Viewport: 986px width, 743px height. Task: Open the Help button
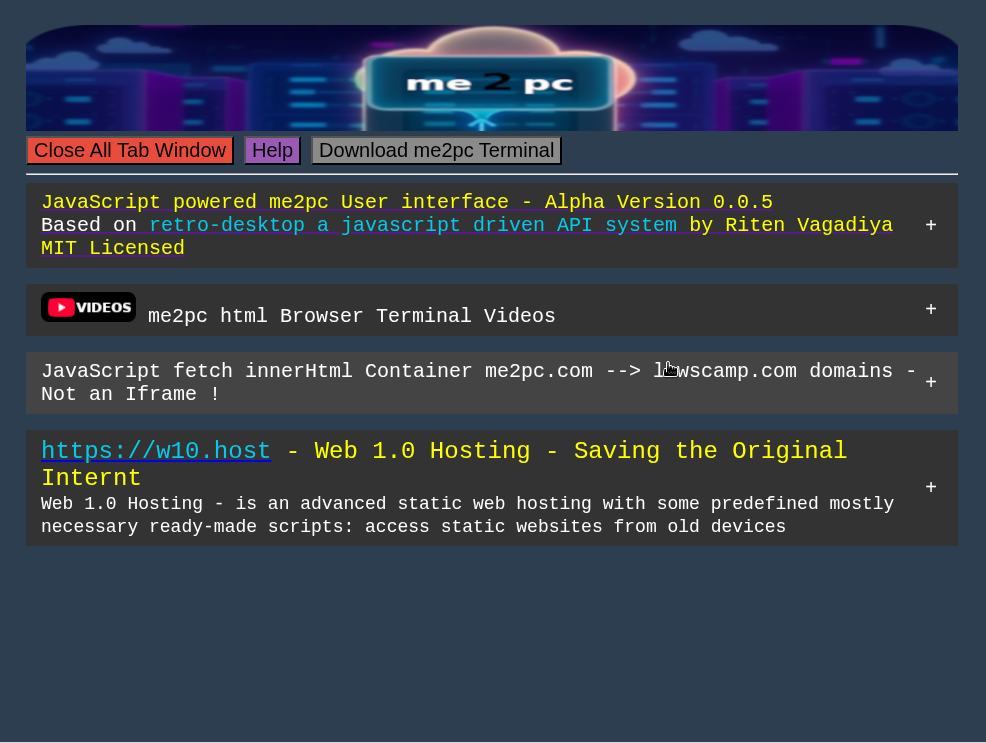272,151
